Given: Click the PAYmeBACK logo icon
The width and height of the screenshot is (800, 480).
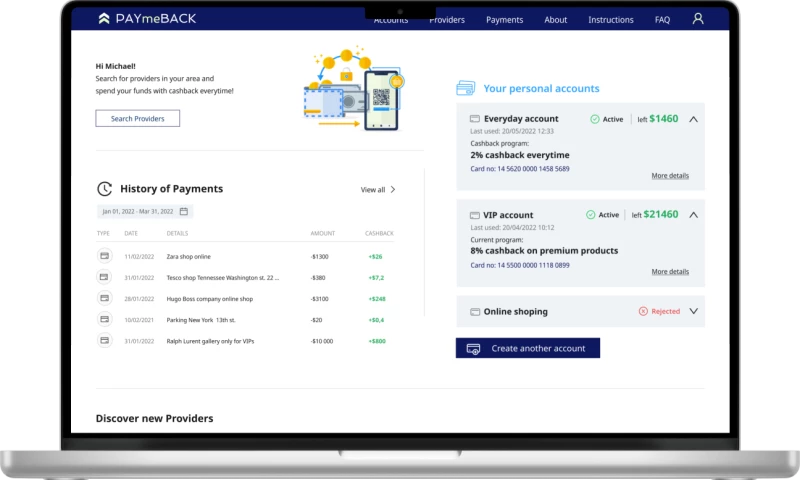Looking at the screenshot, I should click(x=104, y=19).
